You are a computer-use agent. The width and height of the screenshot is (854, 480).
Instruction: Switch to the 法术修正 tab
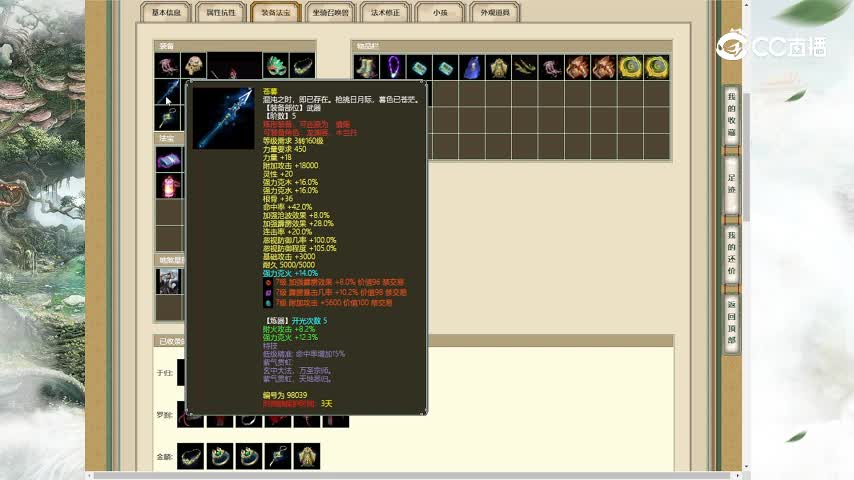point(385,13)
